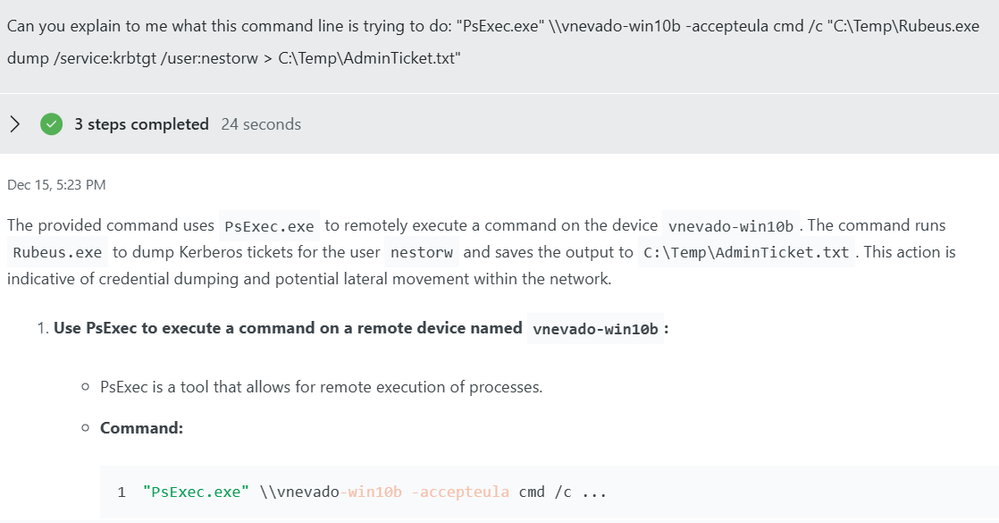
Task: Click line number 1 in the code block
Action: click(x=121, y=492)
